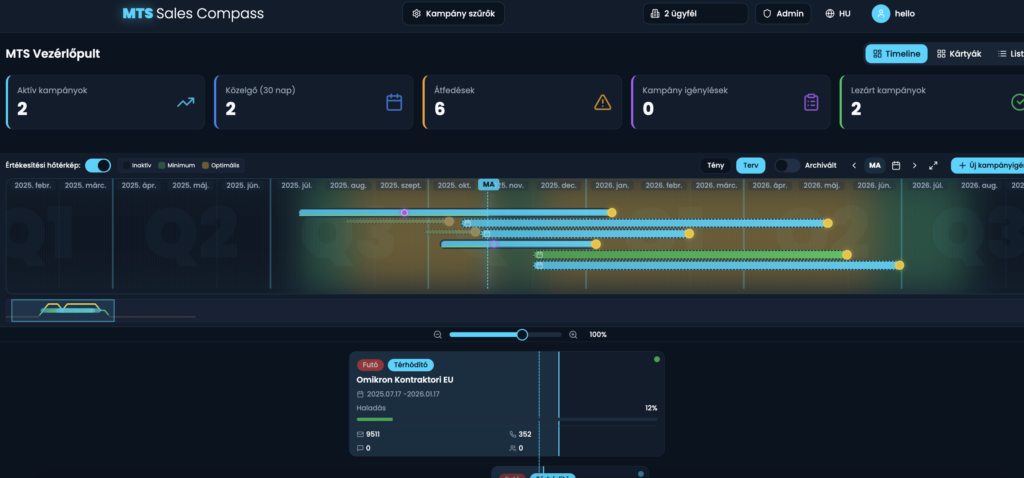Screen dimensions: 1024x478
Task: Click the Futó status badge on Omikron card
Action: pyautogui.click(x=370, y=365)
